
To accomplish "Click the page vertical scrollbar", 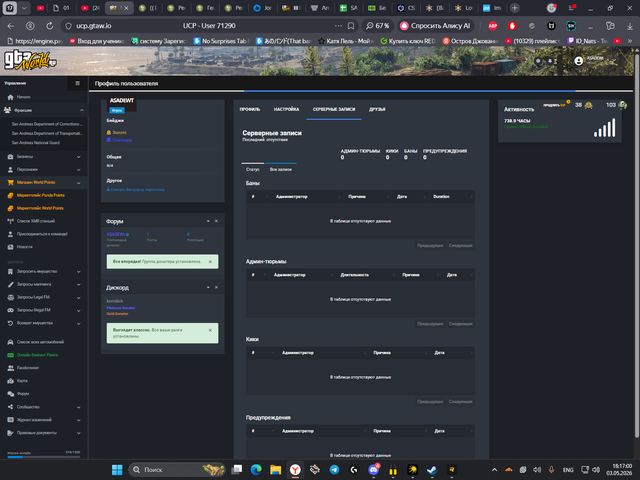I will coord(637,245).
